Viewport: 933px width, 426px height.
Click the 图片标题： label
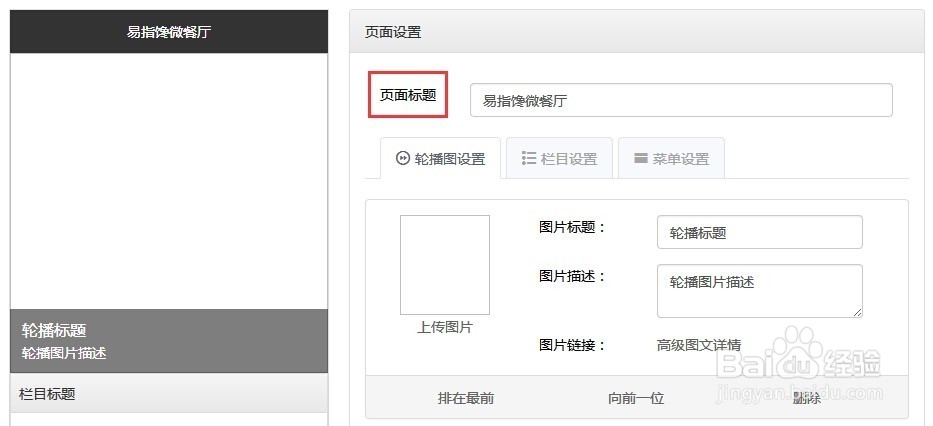click(x=572, y=227)
